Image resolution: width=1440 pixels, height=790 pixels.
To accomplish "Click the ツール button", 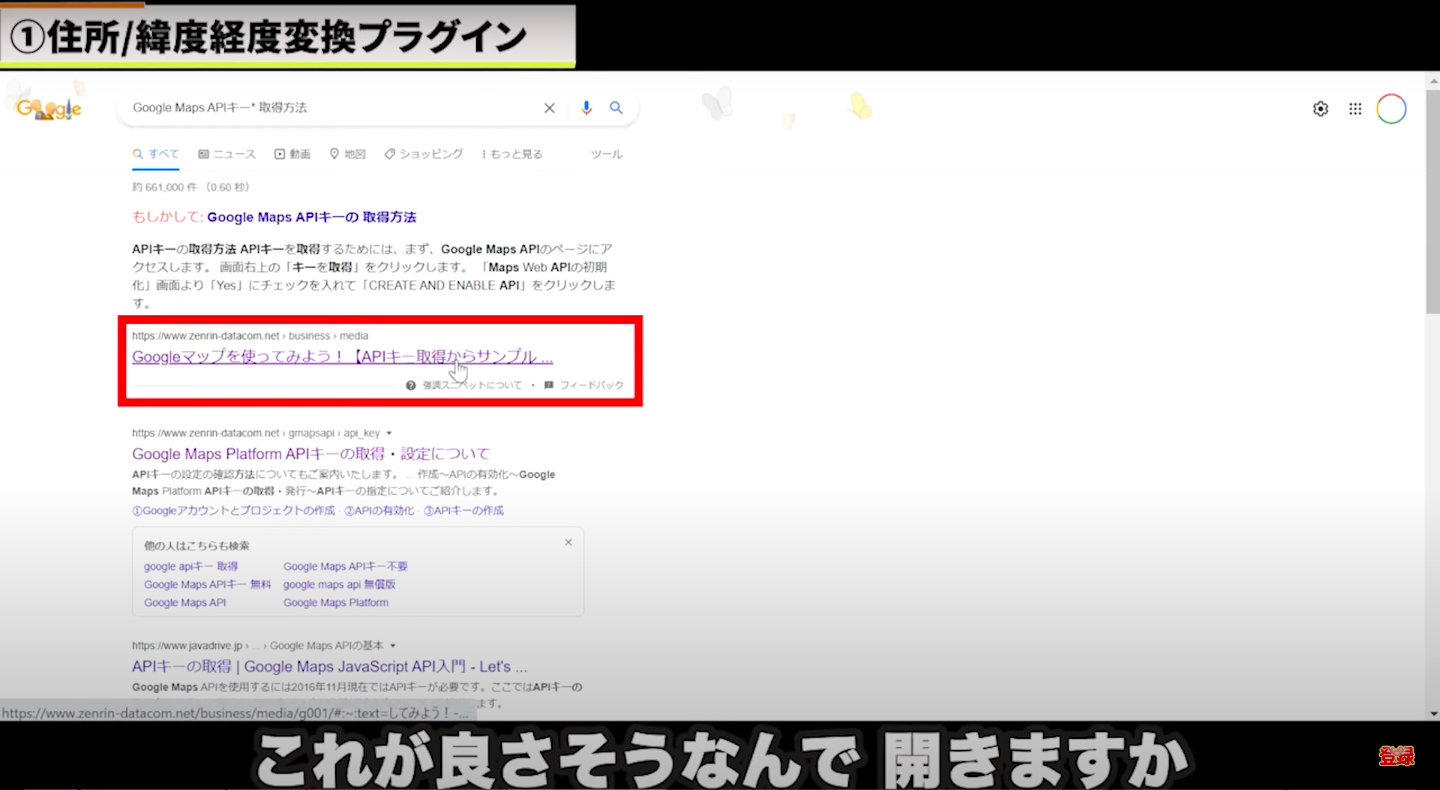I will (606, 154).
